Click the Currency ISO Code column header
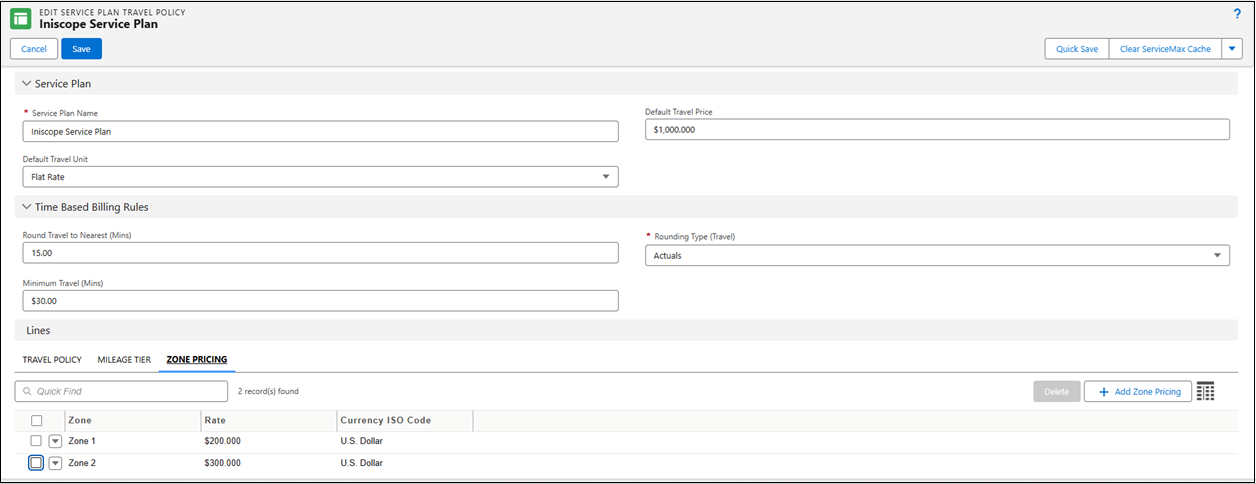 click(x=404, y=421)
